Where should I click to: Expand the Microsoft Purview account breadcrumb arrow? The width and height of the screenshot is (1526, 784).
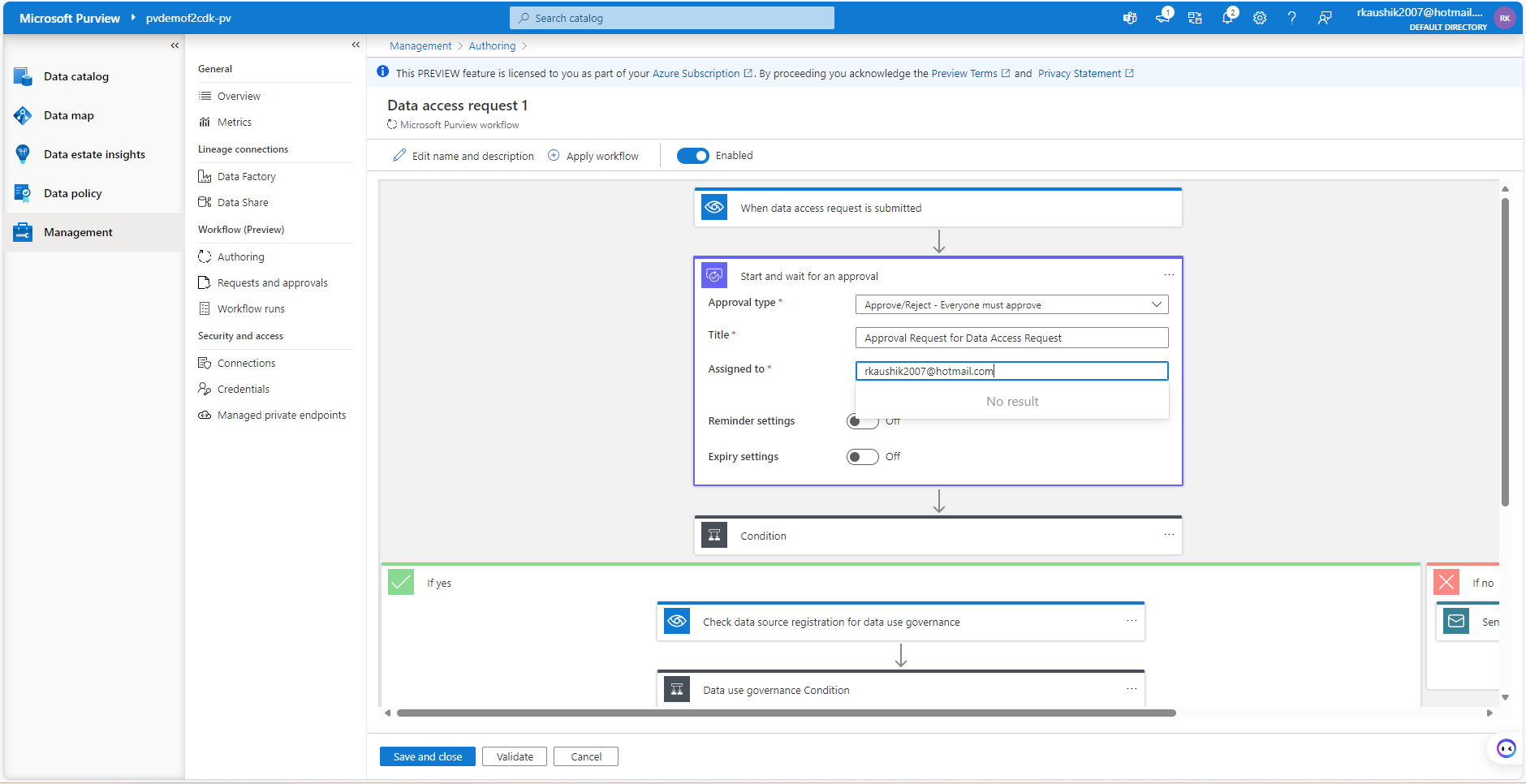[133, 17]
